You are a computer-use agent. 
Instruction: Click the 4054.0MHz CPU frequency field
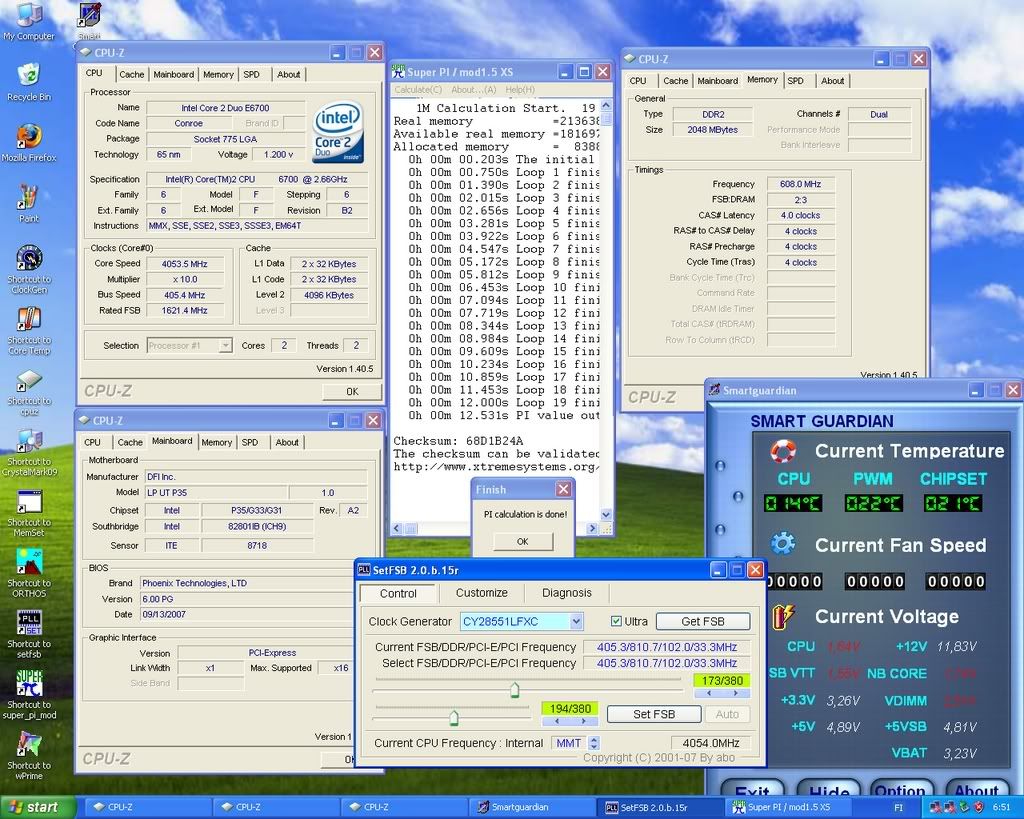[711, 743]
